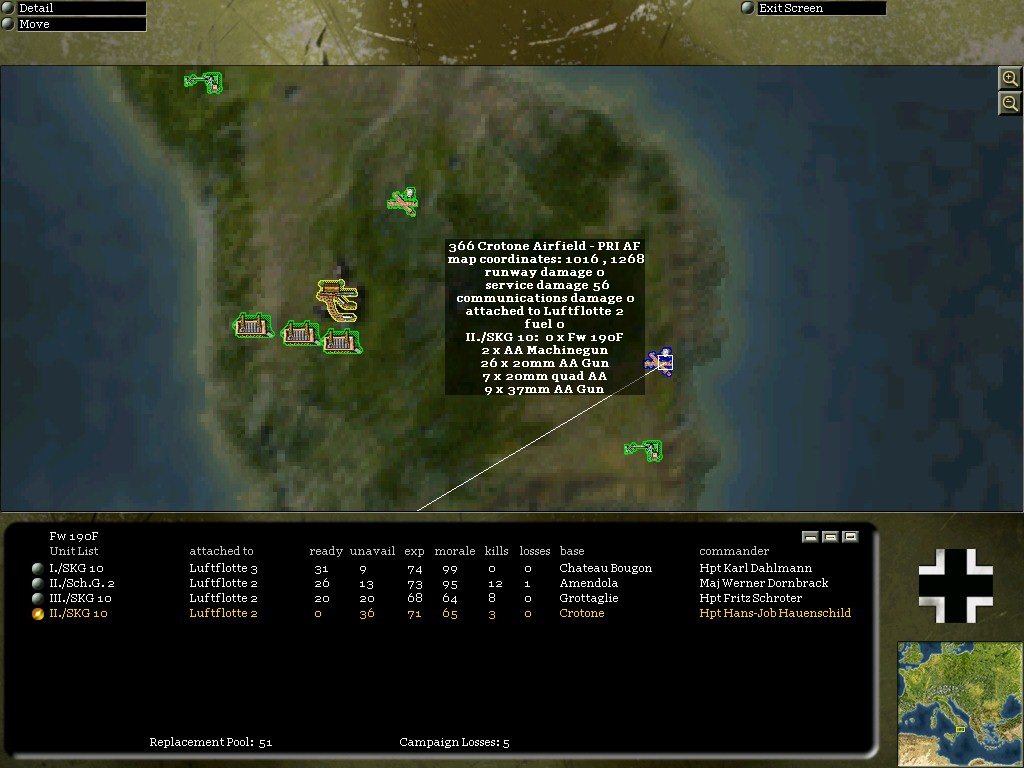Click commander 'Maj Werner Dornbrack'

click(x=763, y=583)
